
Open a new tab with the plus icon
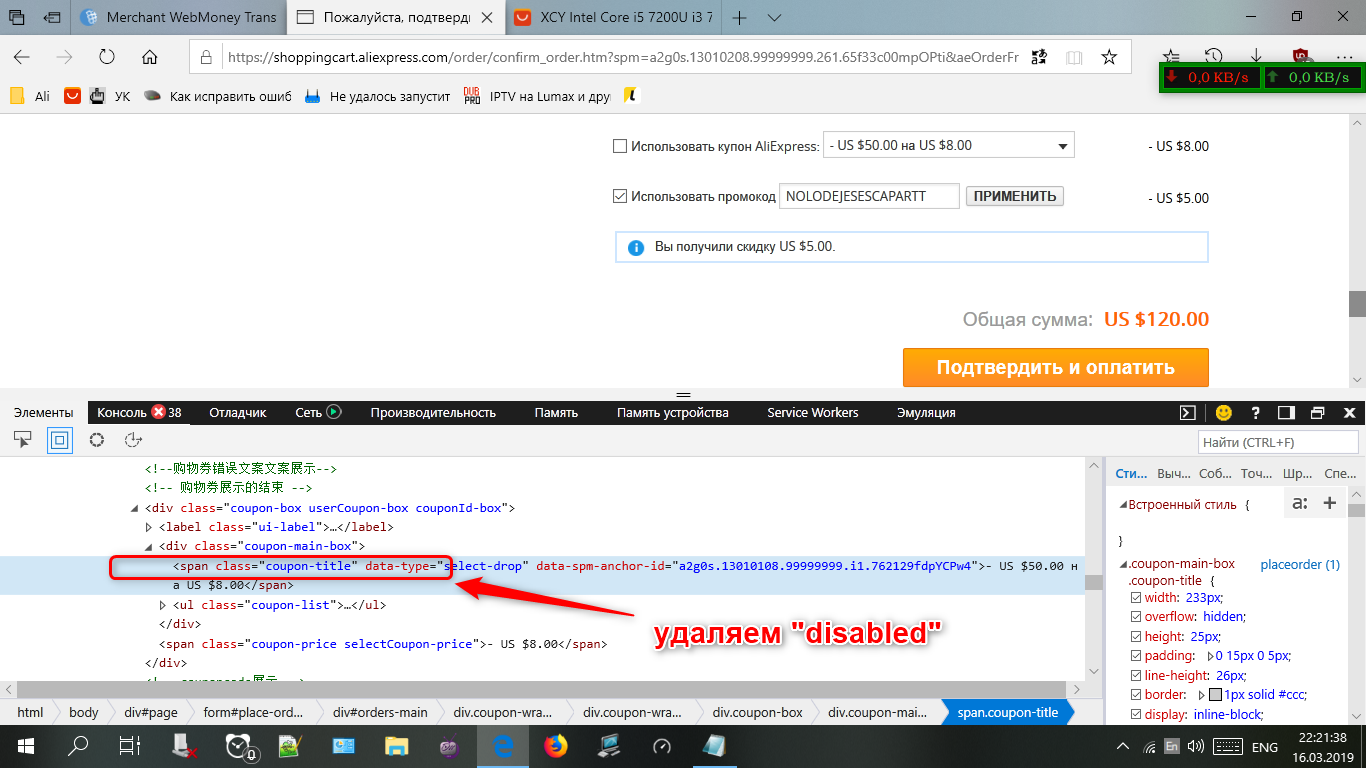point(740,17)
